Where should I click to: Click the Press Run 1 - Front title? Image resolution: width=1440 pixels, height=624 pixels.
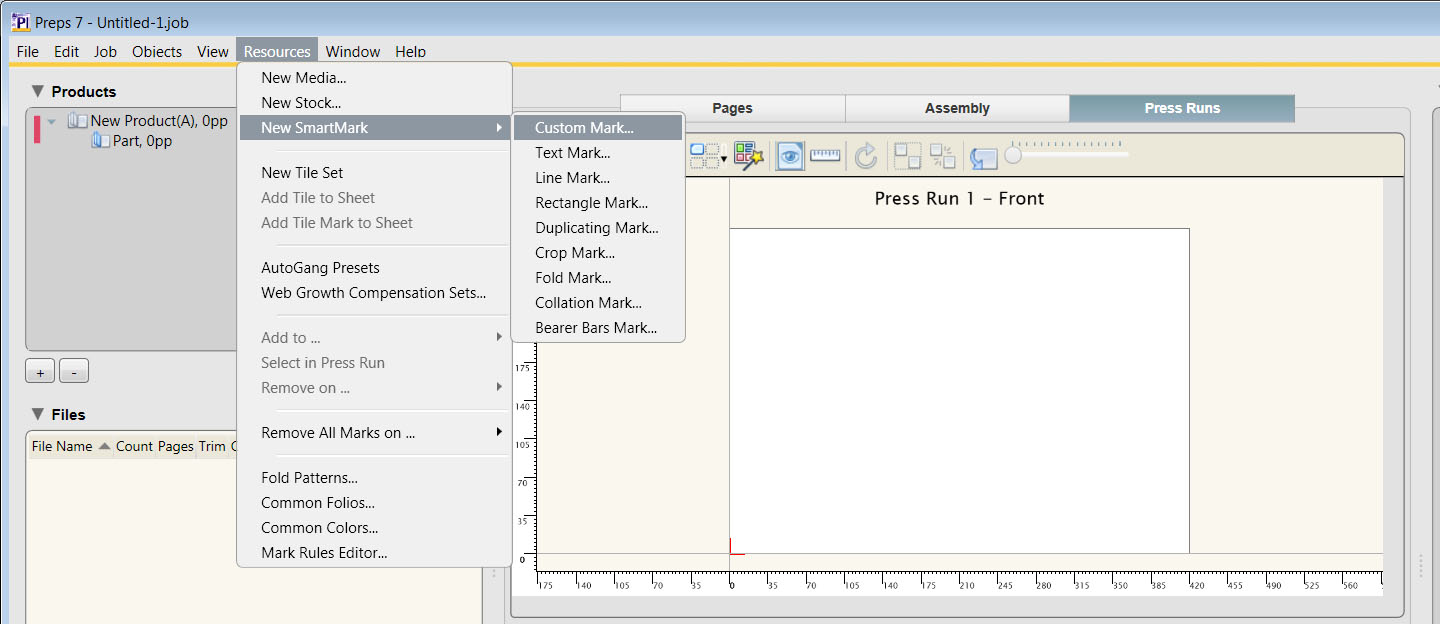click(x=959, y=198)
